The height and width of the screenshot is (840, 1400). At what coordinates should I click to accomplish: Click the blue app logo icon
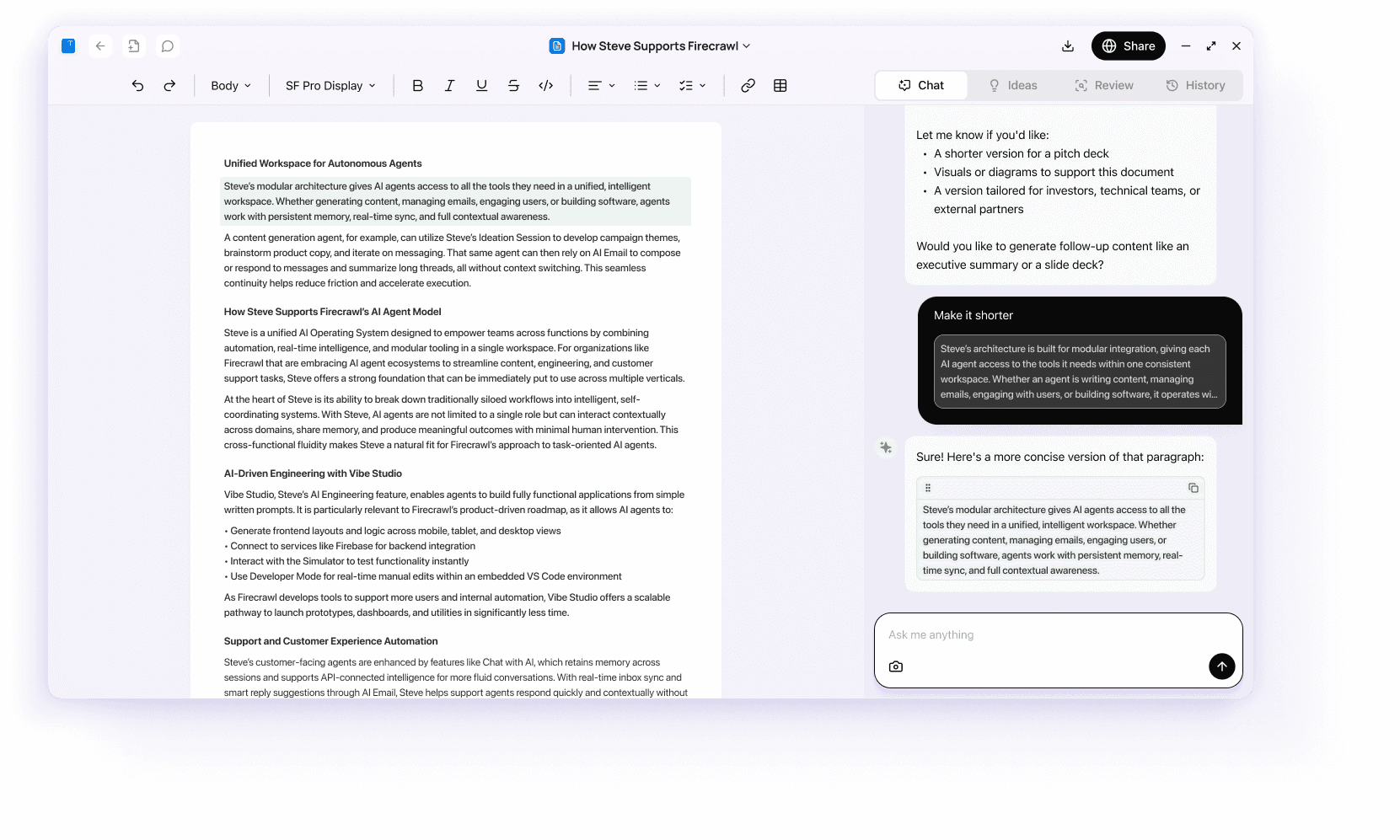[68, 46]
